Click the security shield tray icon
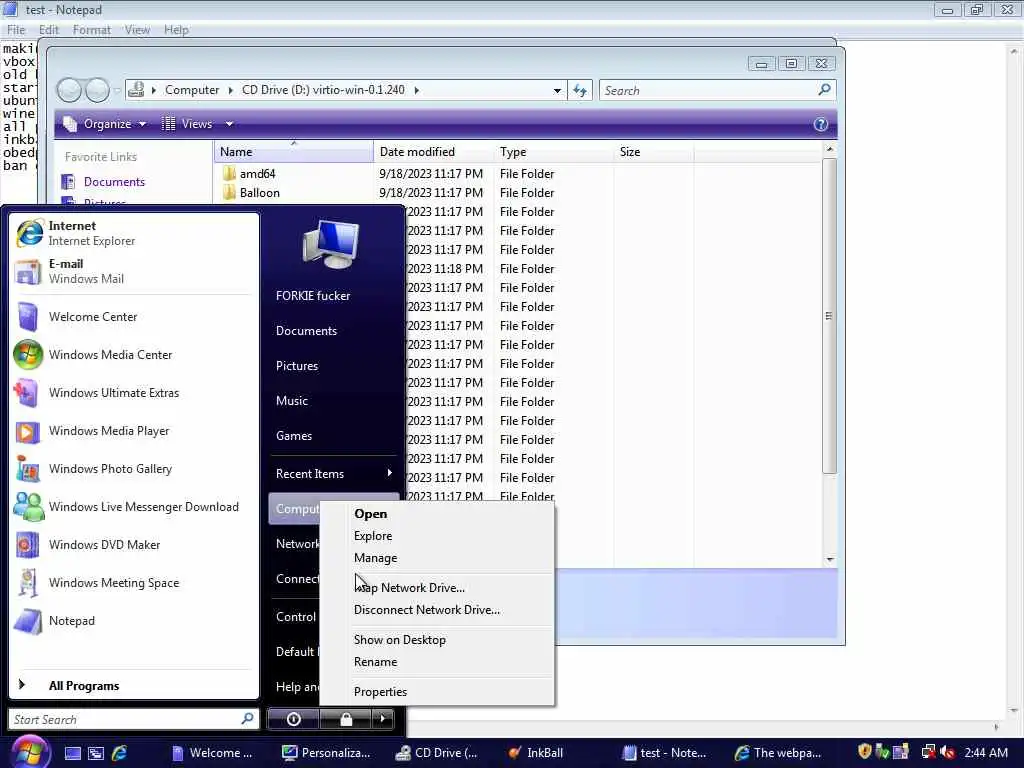1024x768 pixels. (x=865, y=752)
